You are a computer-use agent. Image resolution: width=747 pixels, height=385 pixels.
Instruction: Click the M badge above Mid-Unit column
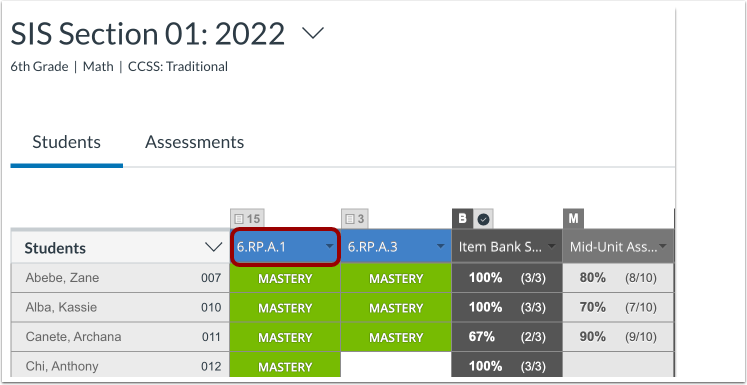[573, 219]
